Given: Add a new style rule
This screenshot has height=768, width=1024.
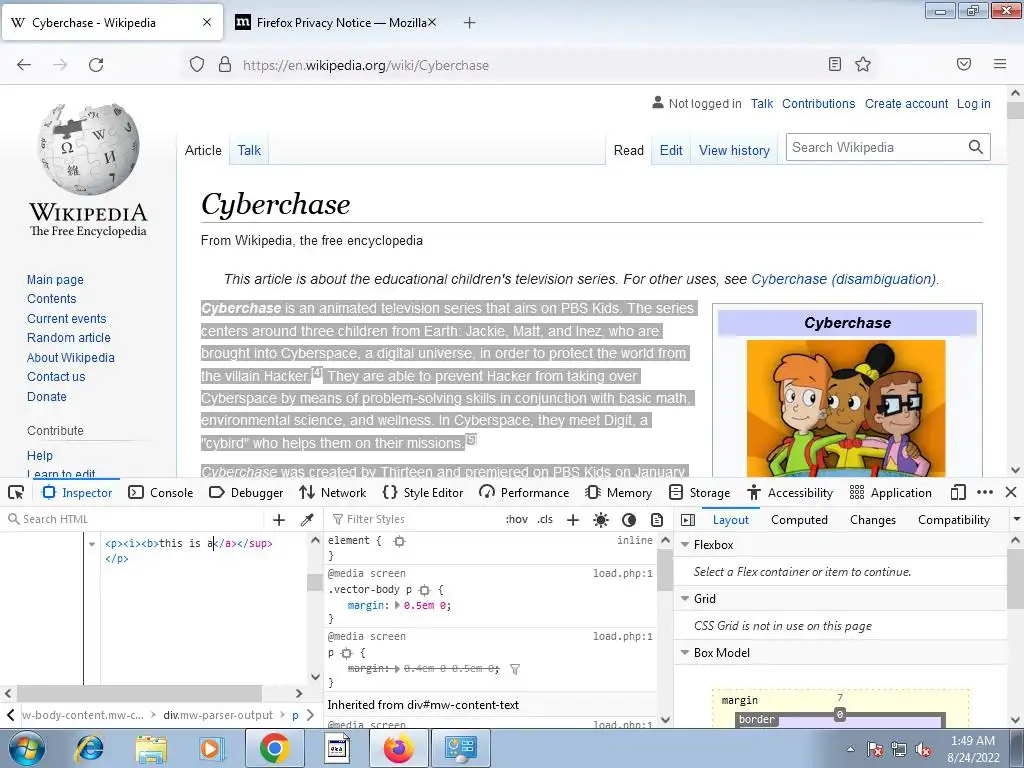Looking at the screenshot, I should (x=573, y=519).
